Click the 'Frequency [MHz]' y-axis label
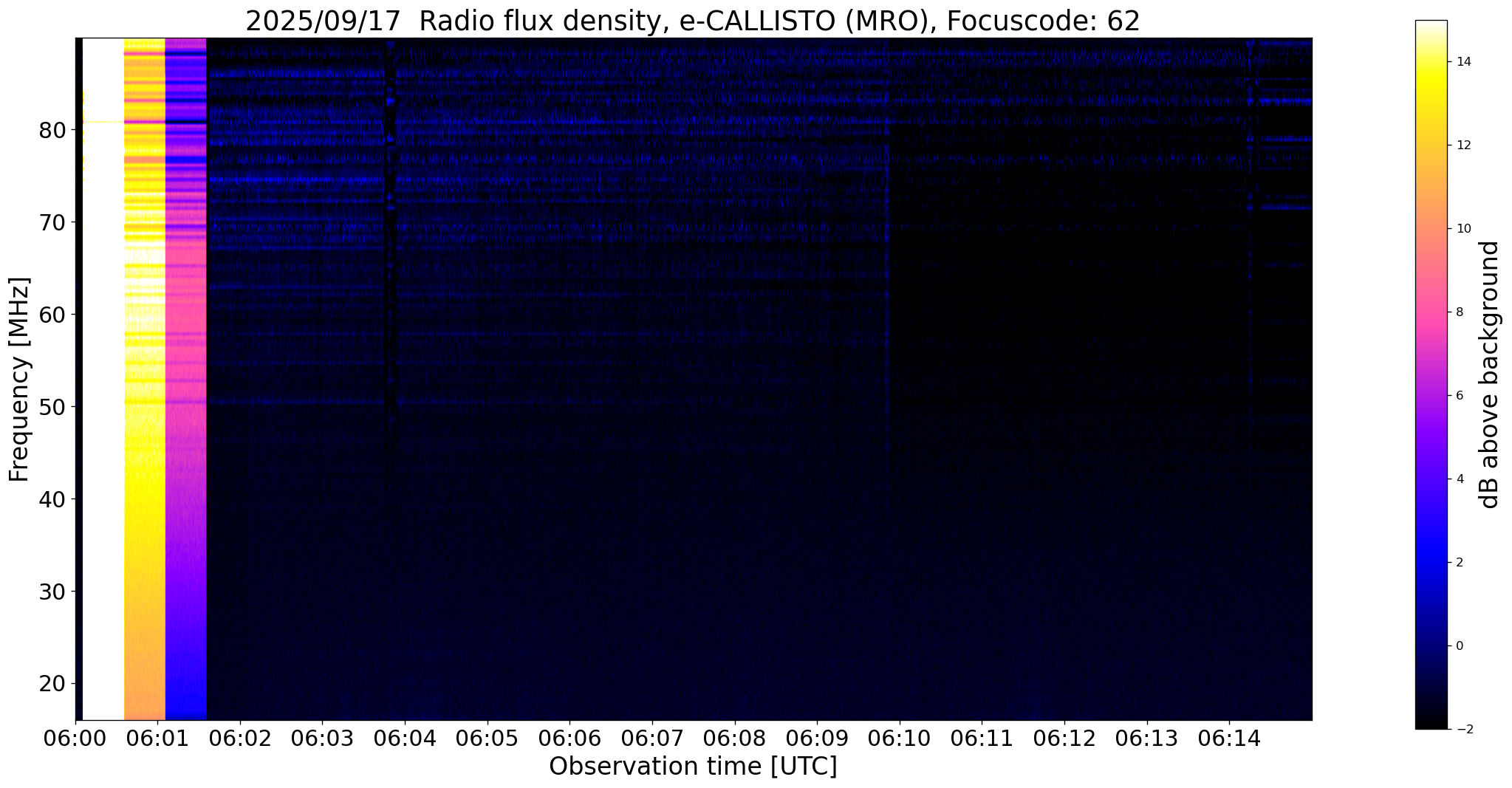The height and width of the screenshot is (788, 1512). point(20,379)
